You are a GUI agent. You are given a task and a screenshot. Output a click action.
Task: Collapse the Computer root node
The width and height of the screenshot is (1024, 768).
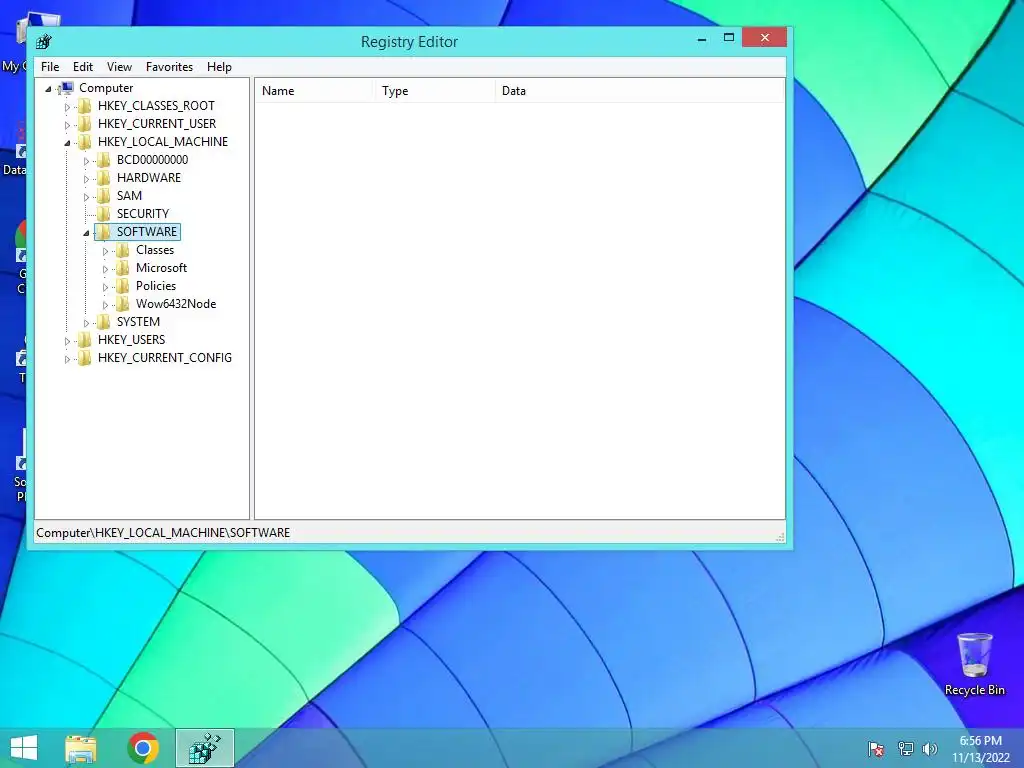[48, 89]
